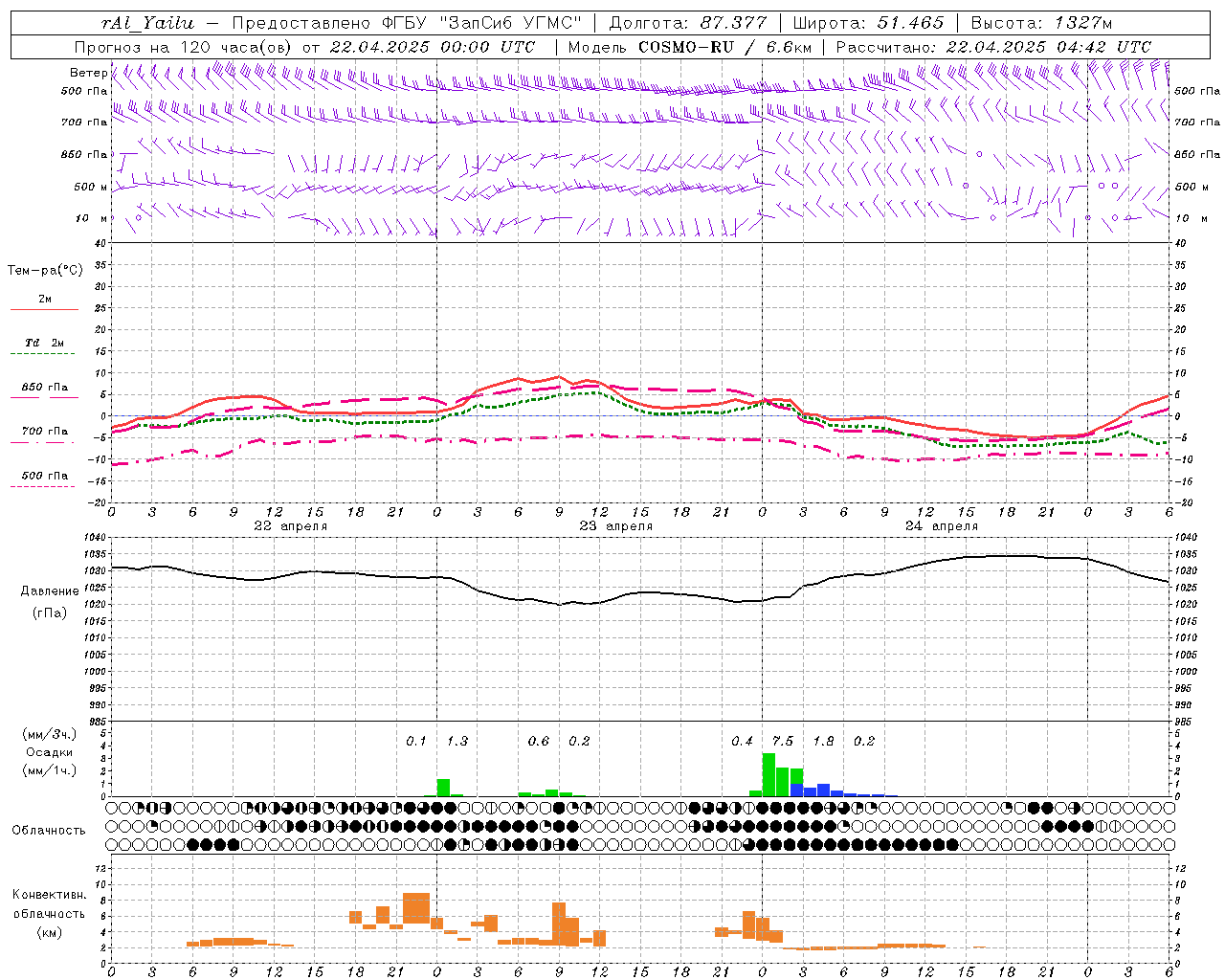The width and height of the screenshot is (1225, 980).
Task: Click the Облачность row label
Action: [49, 830]
